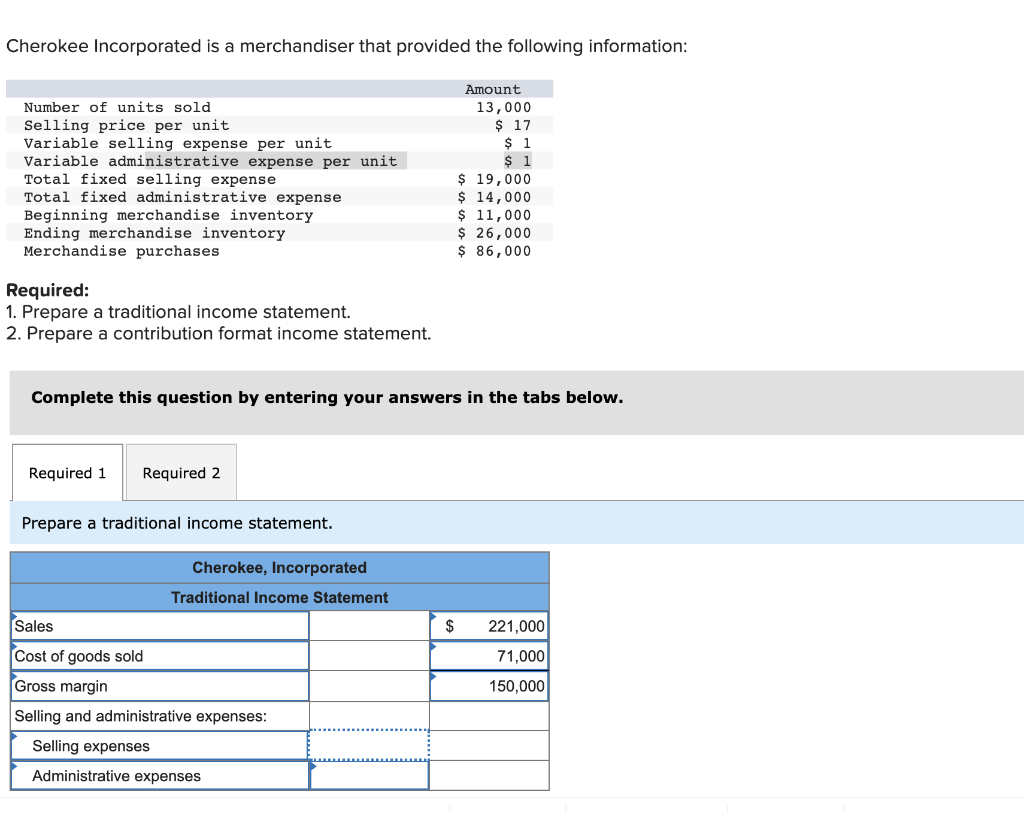
Task: Click requirement '2. Prepare a contribution format income statement.'
Action: (219, 334)
